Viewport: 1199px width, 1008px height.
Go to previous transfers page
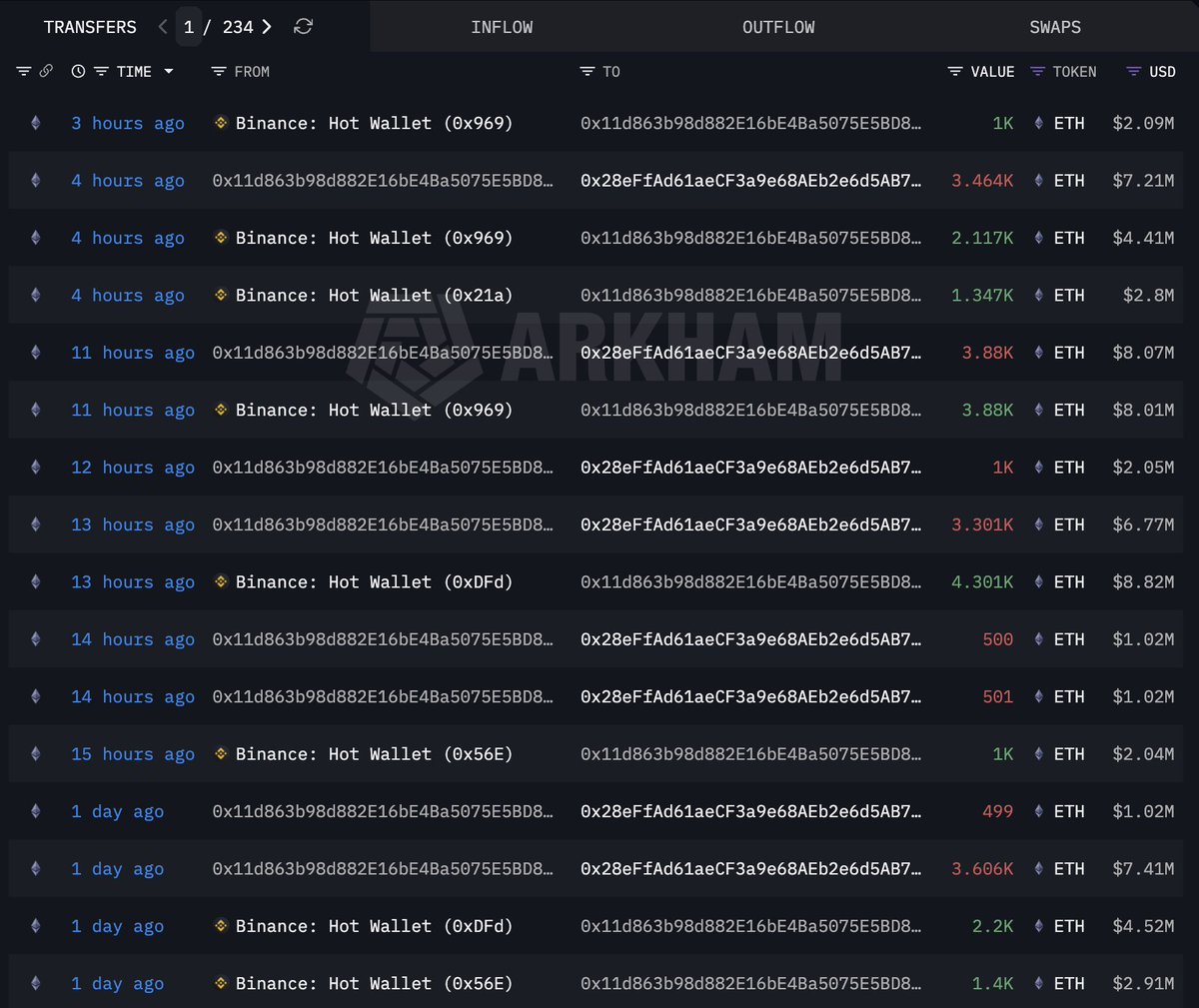point(163,27)
